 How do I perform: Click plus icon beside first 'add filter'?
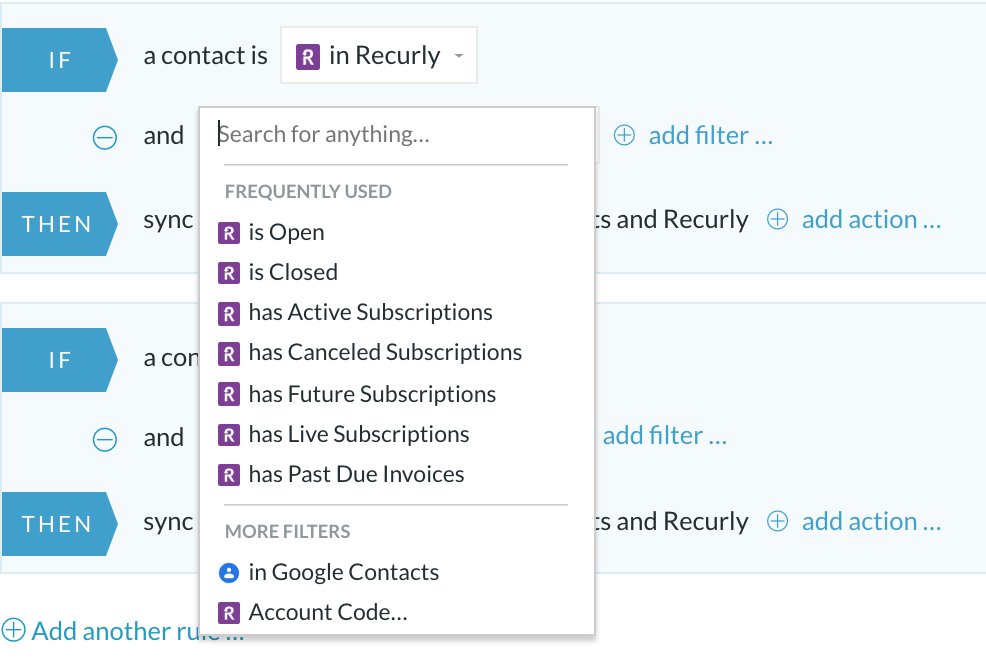point(624,135)
